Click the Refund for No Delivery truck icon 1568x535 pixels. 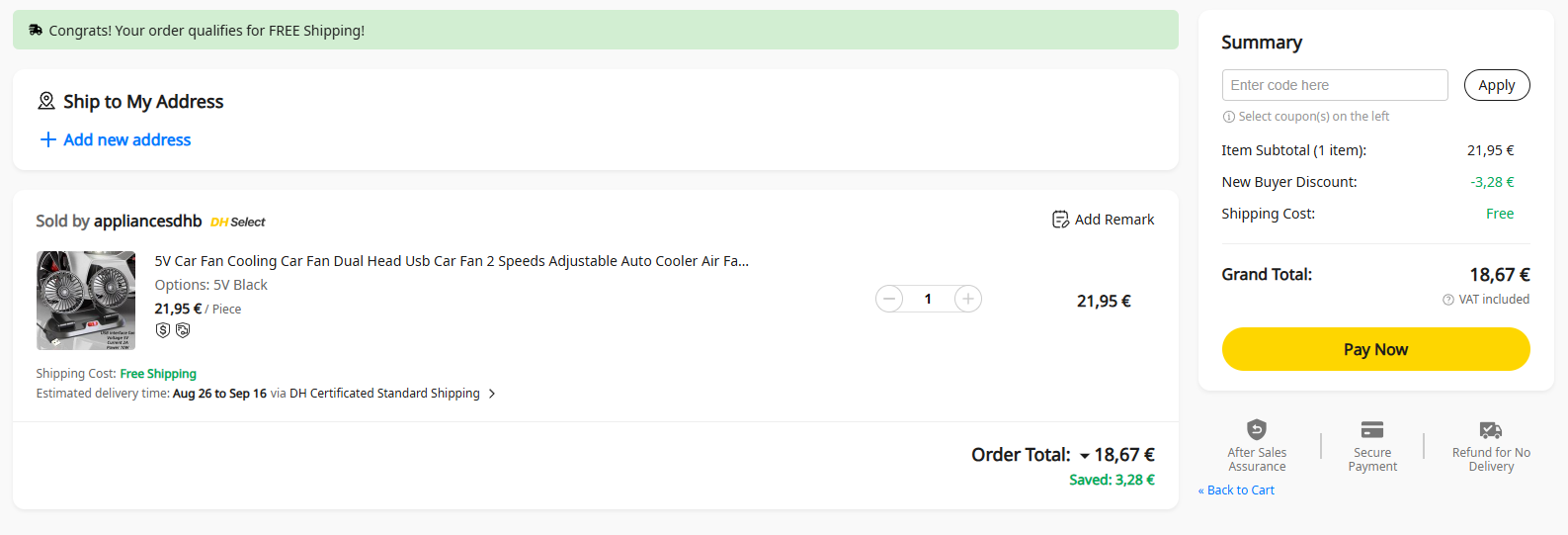[x=1491, y=429]
